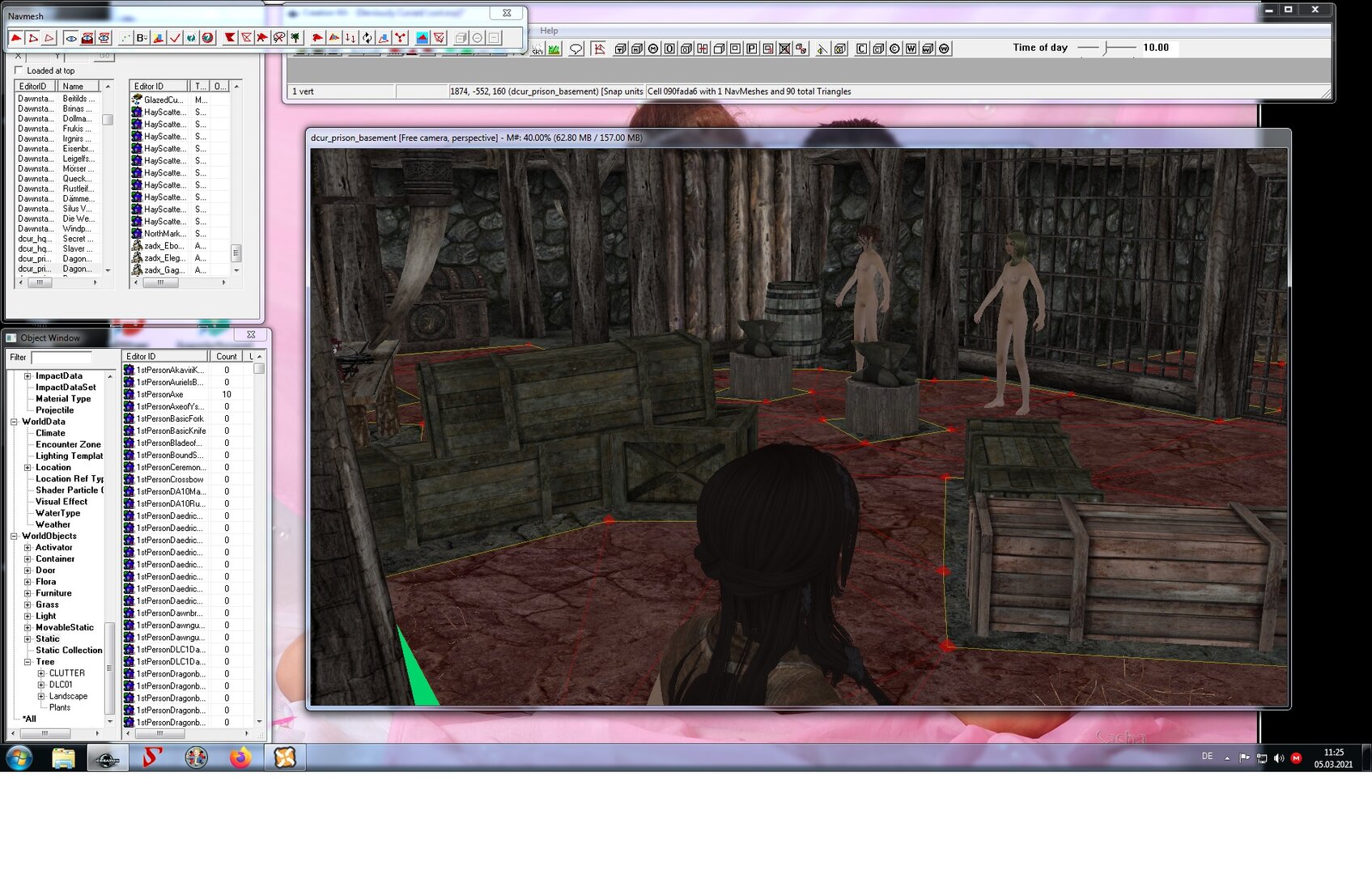Expand the Location tree node

(28, 468)
